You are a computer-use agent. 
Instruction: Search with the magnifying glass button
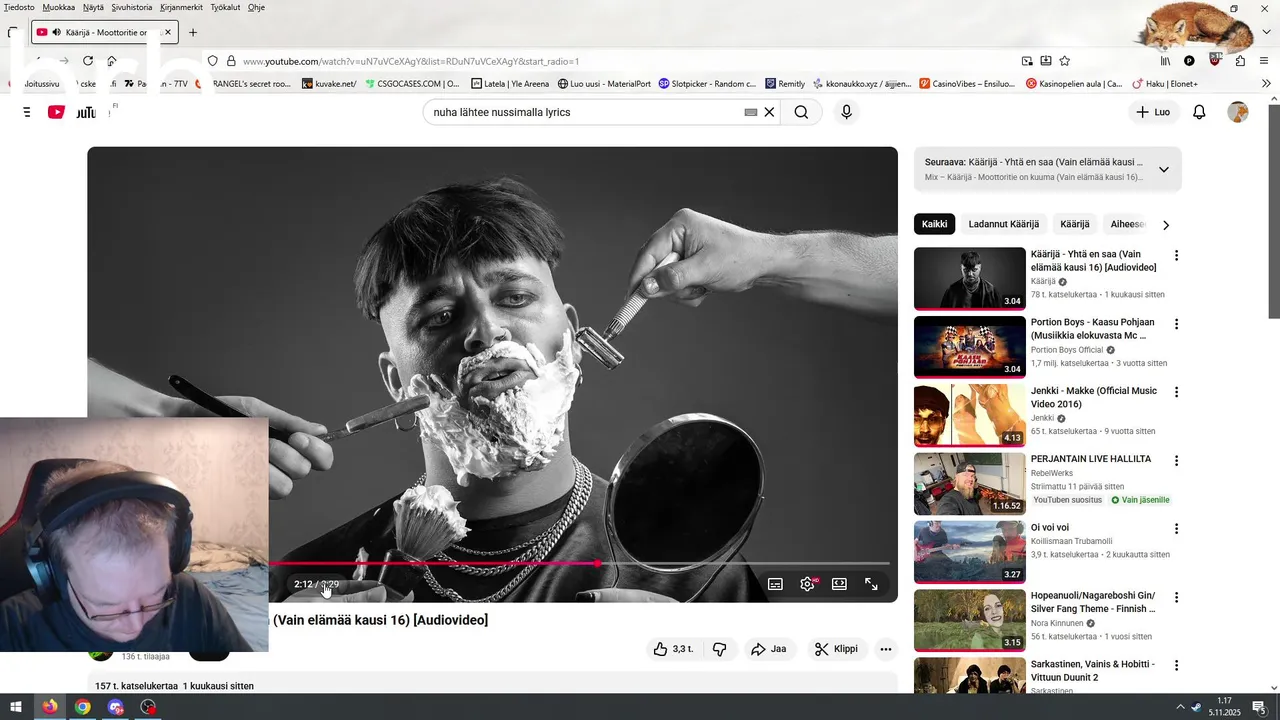click(x=801, y=112)
